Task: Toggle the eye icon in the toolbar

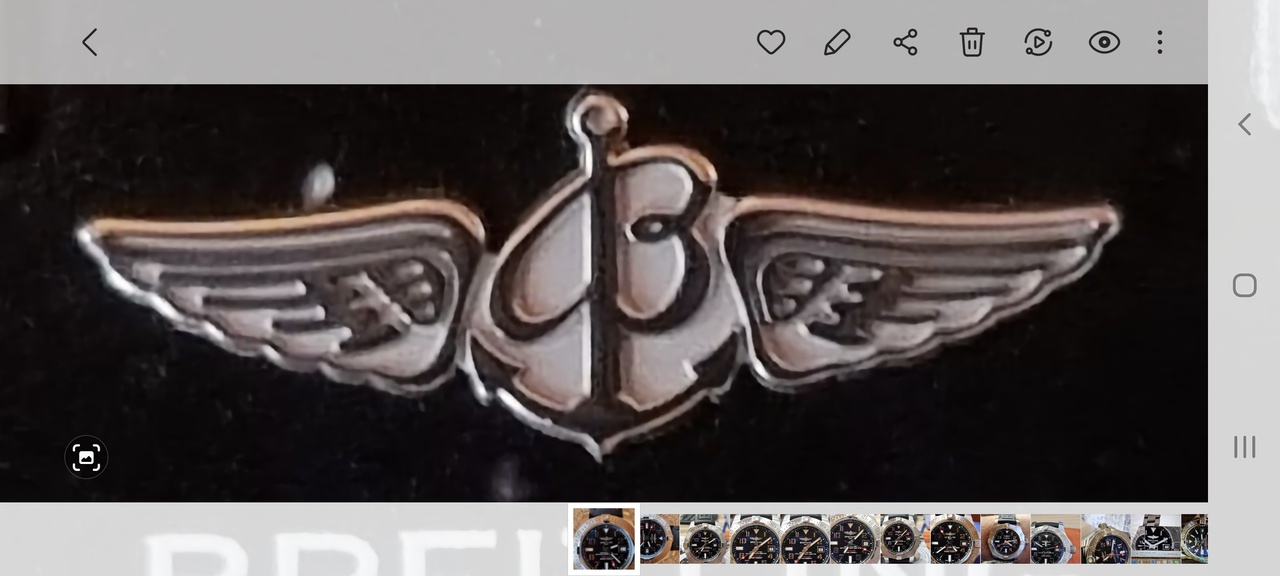Action: [x=1104, y=42]
